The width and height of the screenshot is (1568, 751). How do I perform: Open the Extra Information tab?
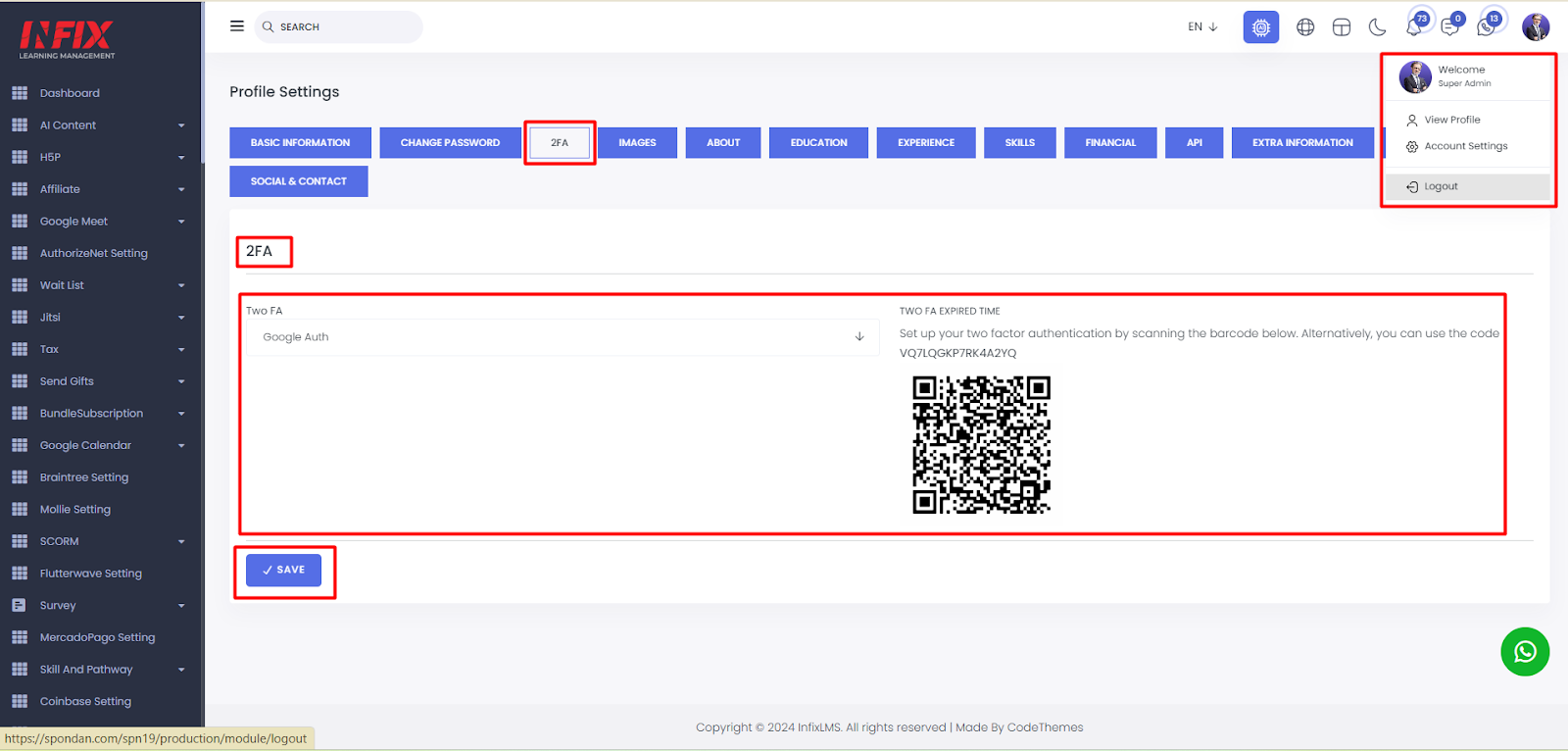(1302, 142)
